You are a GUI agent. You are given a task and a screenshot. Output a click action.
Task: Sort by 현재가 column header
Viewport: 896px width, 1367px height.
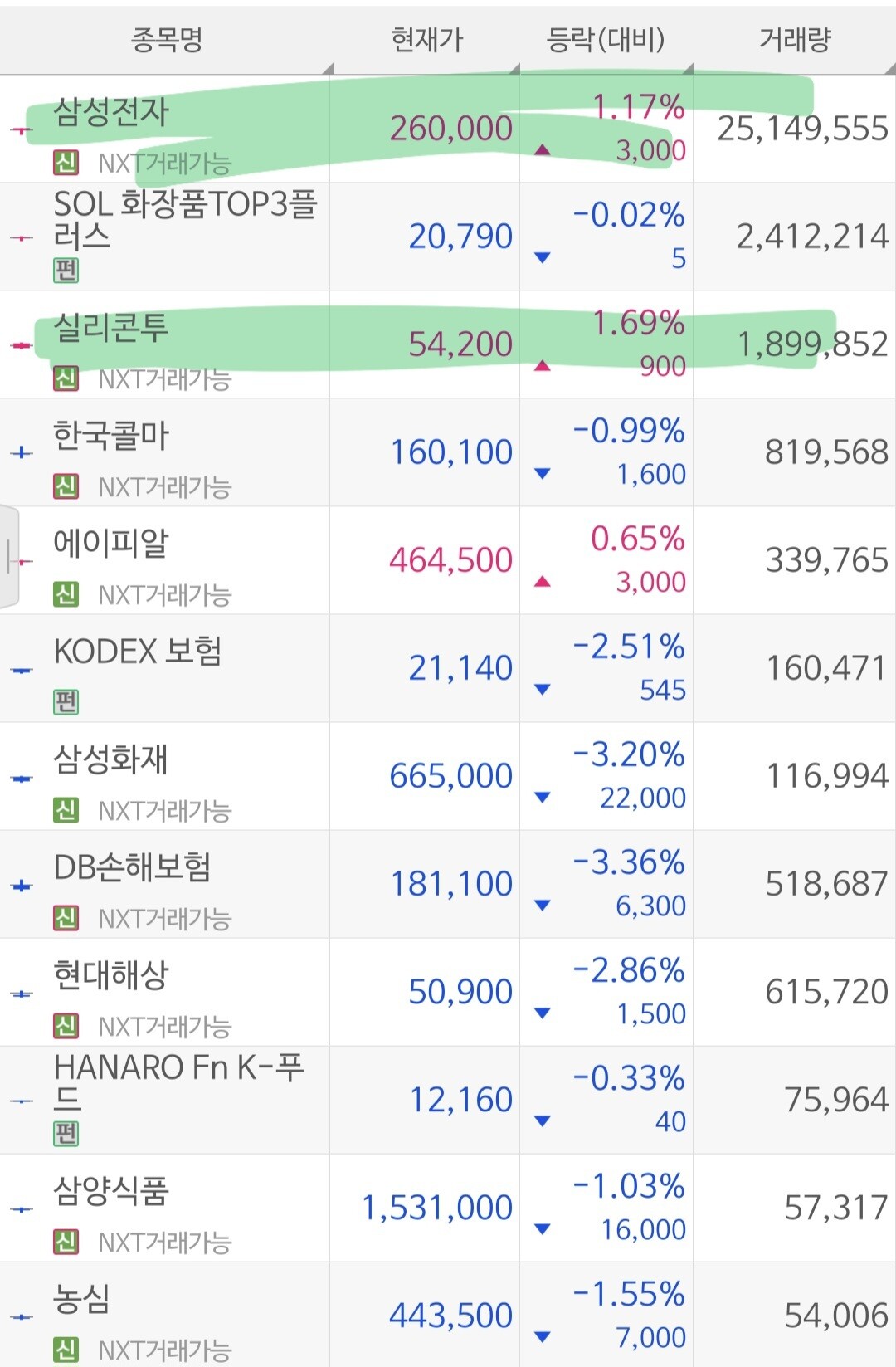(x=426, y=40)
